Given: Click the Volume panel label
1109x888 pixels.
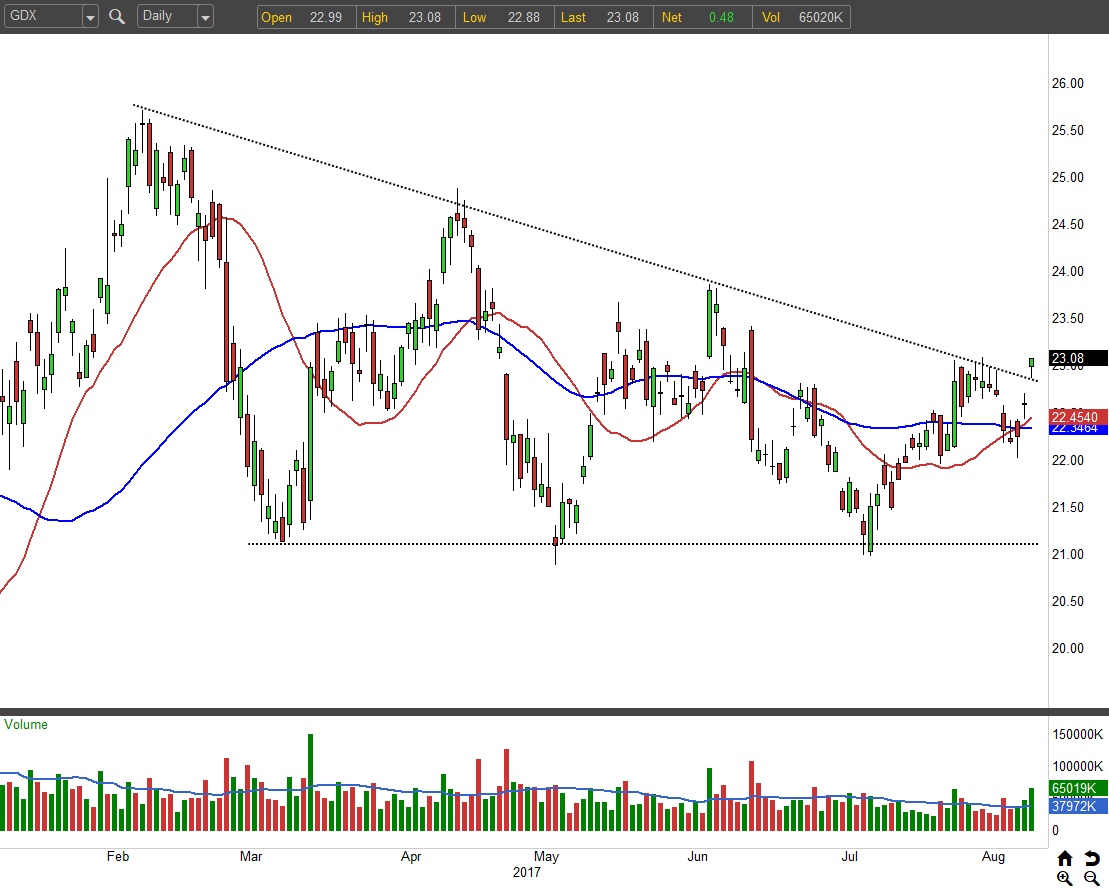Looking at the screenshot, I should pos(25,725).
